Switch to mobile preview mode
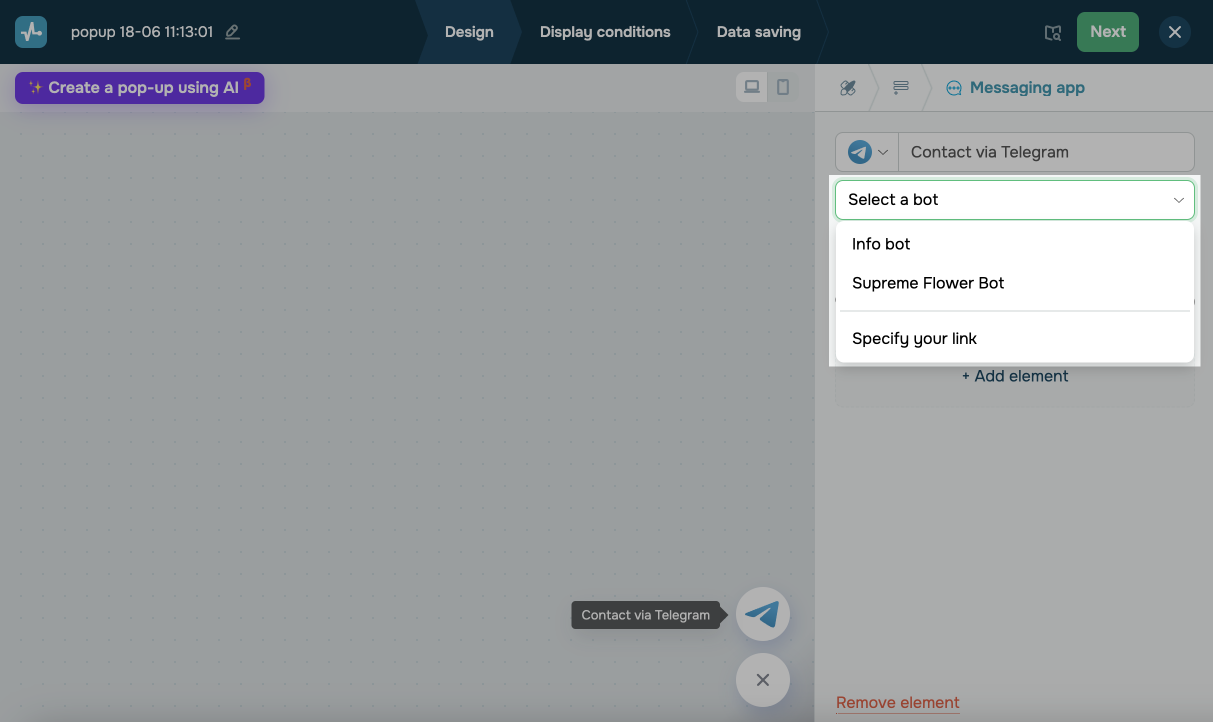 [x=783, y=87]
